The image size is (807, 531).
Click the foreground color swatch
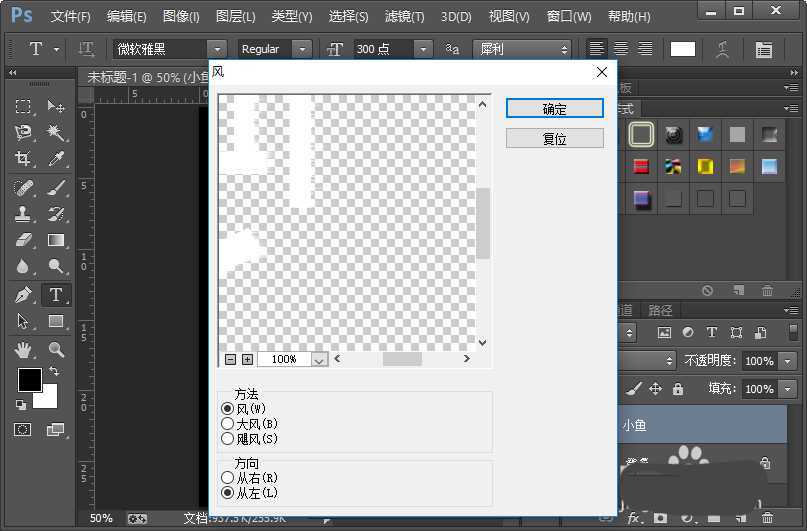(29, 380)
